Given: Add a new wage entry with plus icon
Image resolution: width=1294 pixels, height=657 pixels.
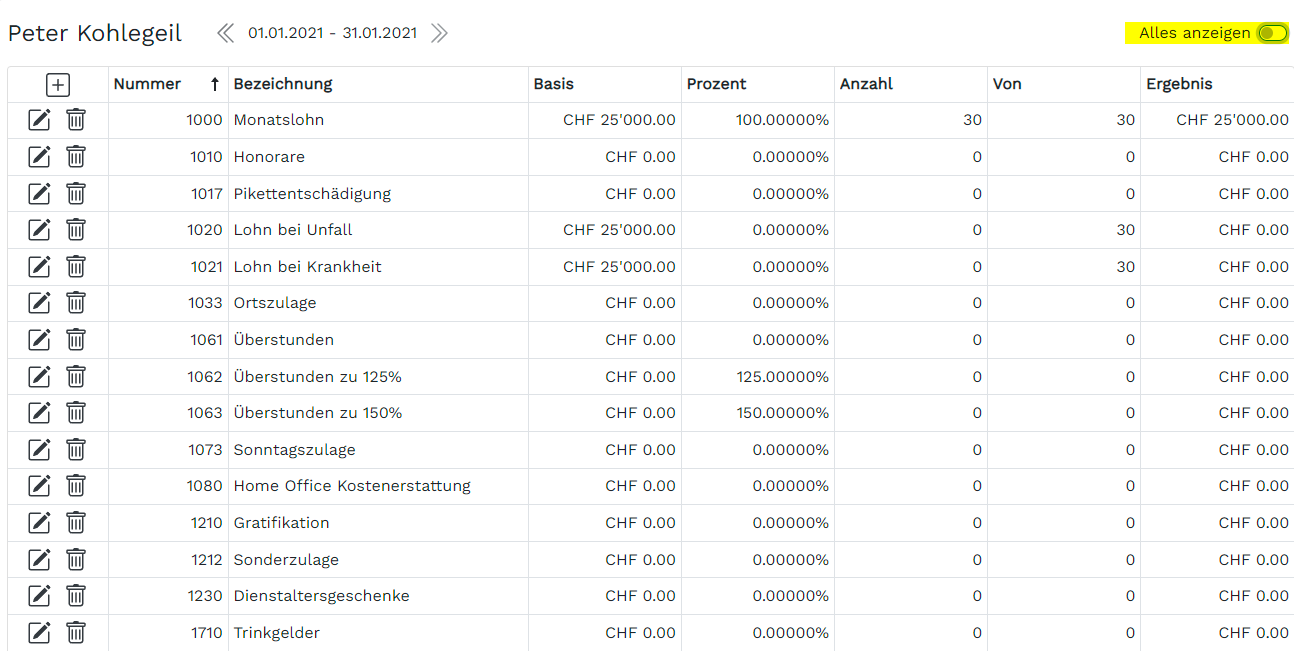Looking at the screenshot, I should click(58, 85).
